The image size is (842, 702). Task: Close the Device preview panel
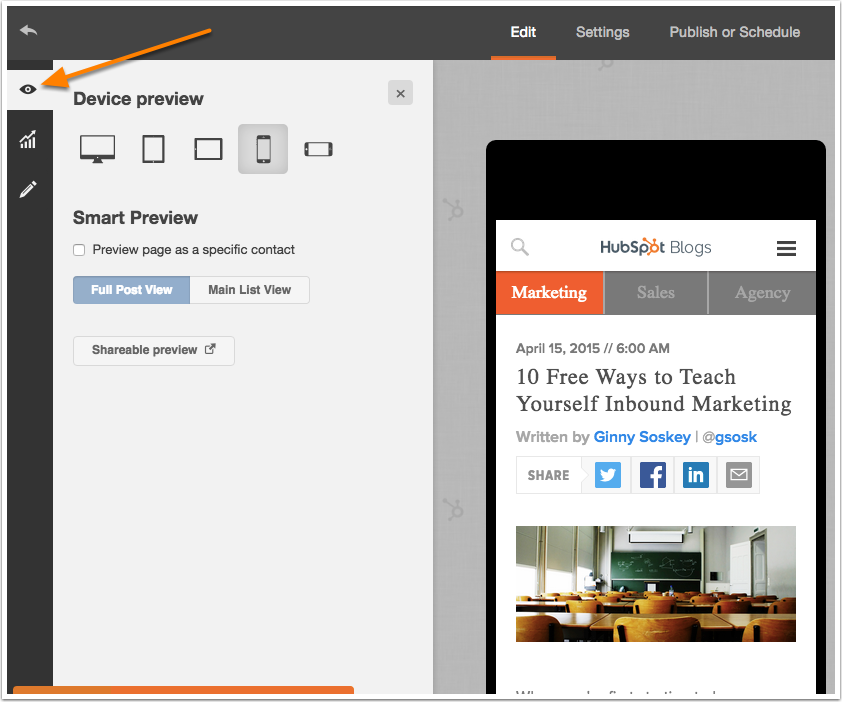[401, 93]
